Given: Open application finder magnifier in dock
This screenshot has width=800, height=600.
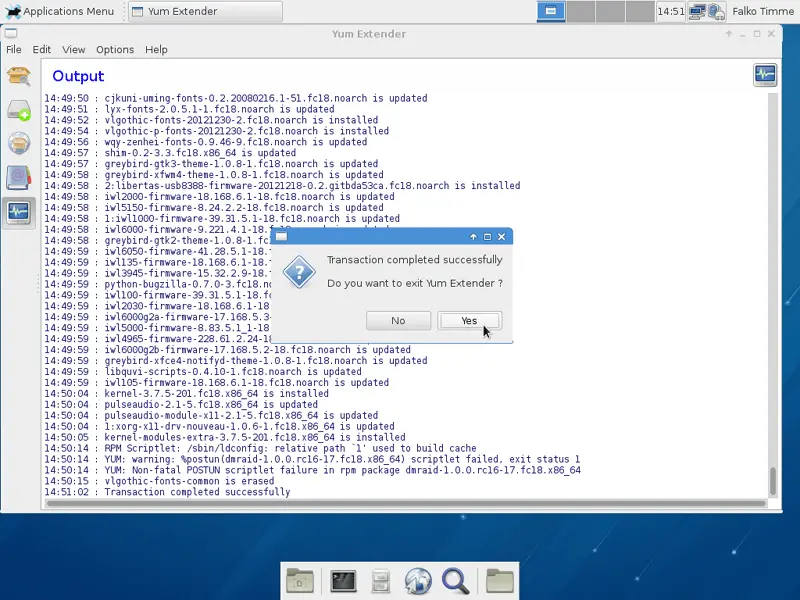Looking at the screenshot, I should point(455,581).
